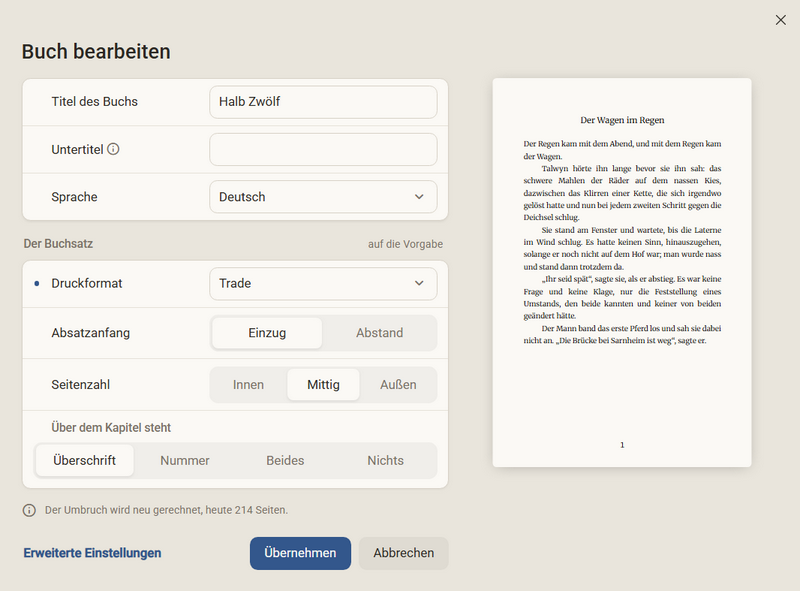Set Seitenzahl to Innen
Screen dimensions: 800x591
[248, 385]
